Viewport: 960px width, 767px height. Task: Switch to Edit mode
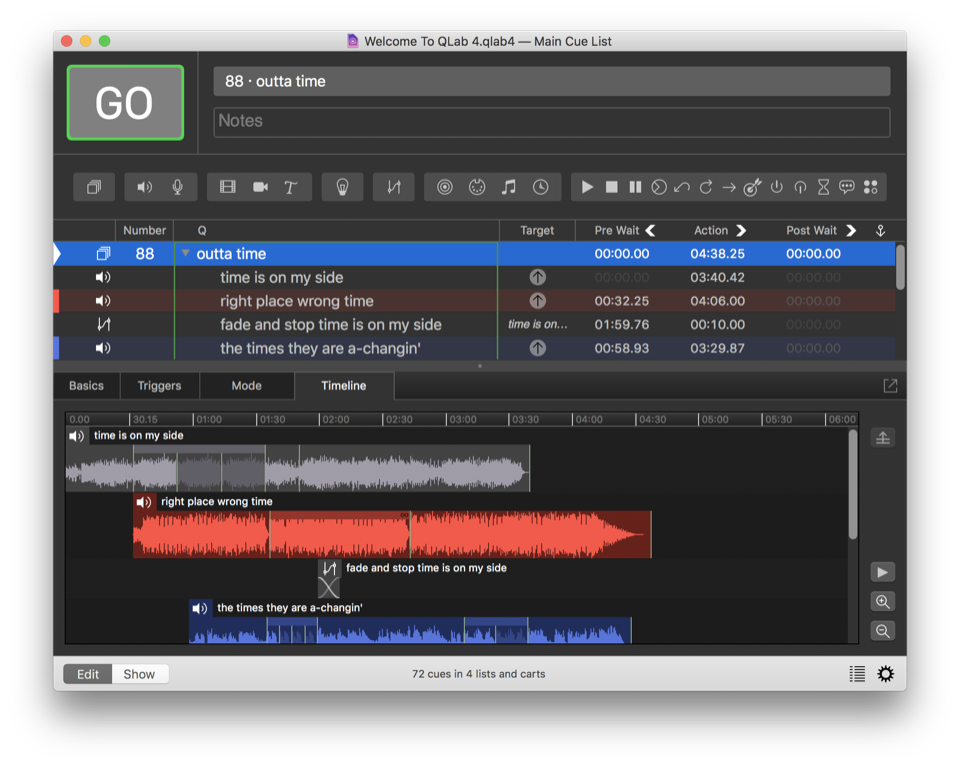pyautogui.click(x=88, y=674)
